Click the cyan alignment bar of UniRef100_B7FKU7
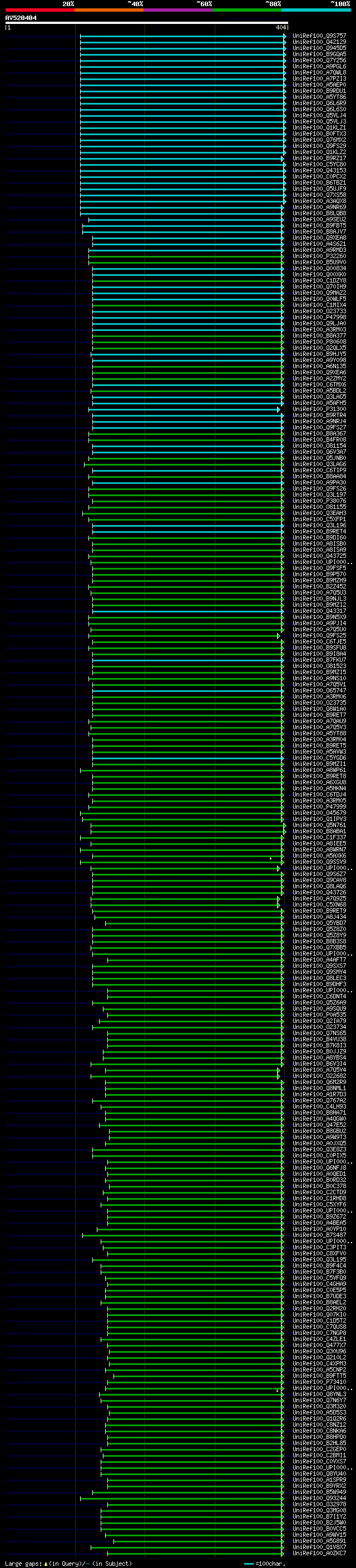This screenshot has width=356, height=1568. pos(187,660)
